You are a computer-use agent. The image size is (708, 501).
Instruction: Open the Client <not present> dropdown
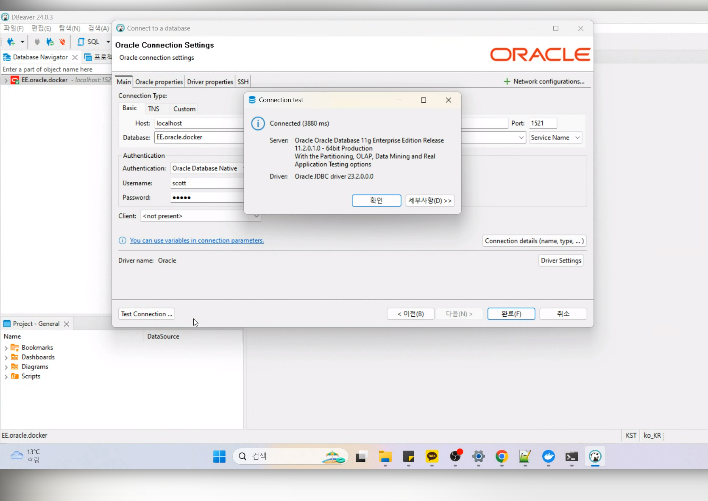coord(200,216)
